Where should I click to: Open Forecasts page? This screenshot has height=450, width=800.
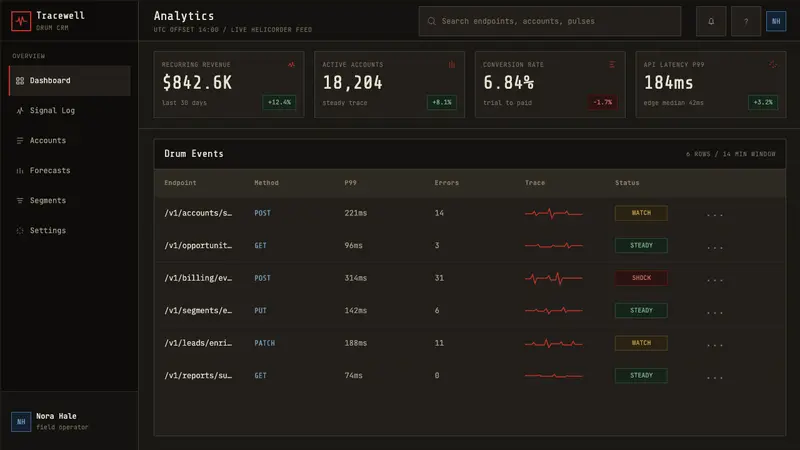pyautogui.click(x=69, y=170)
